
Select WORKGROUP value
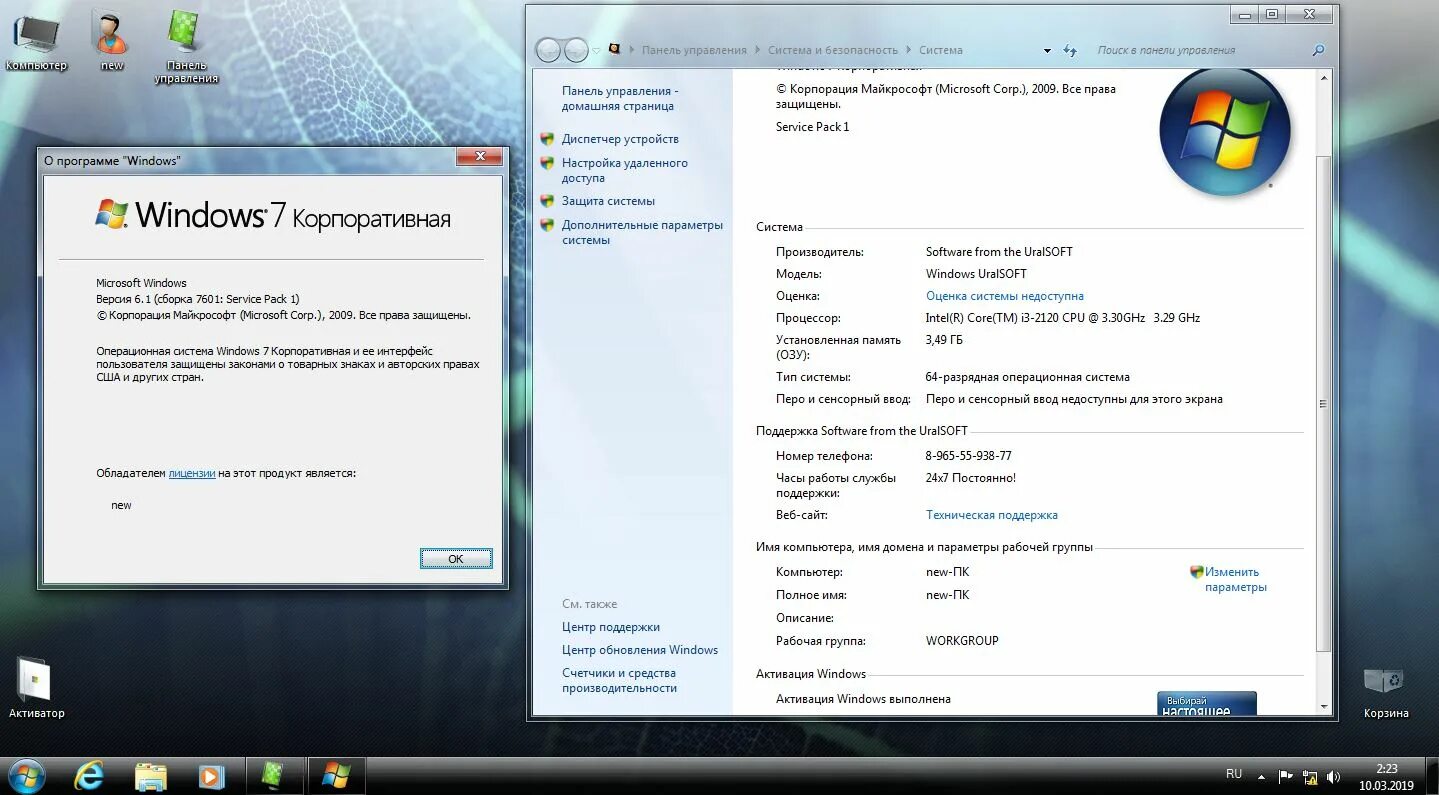962,641
